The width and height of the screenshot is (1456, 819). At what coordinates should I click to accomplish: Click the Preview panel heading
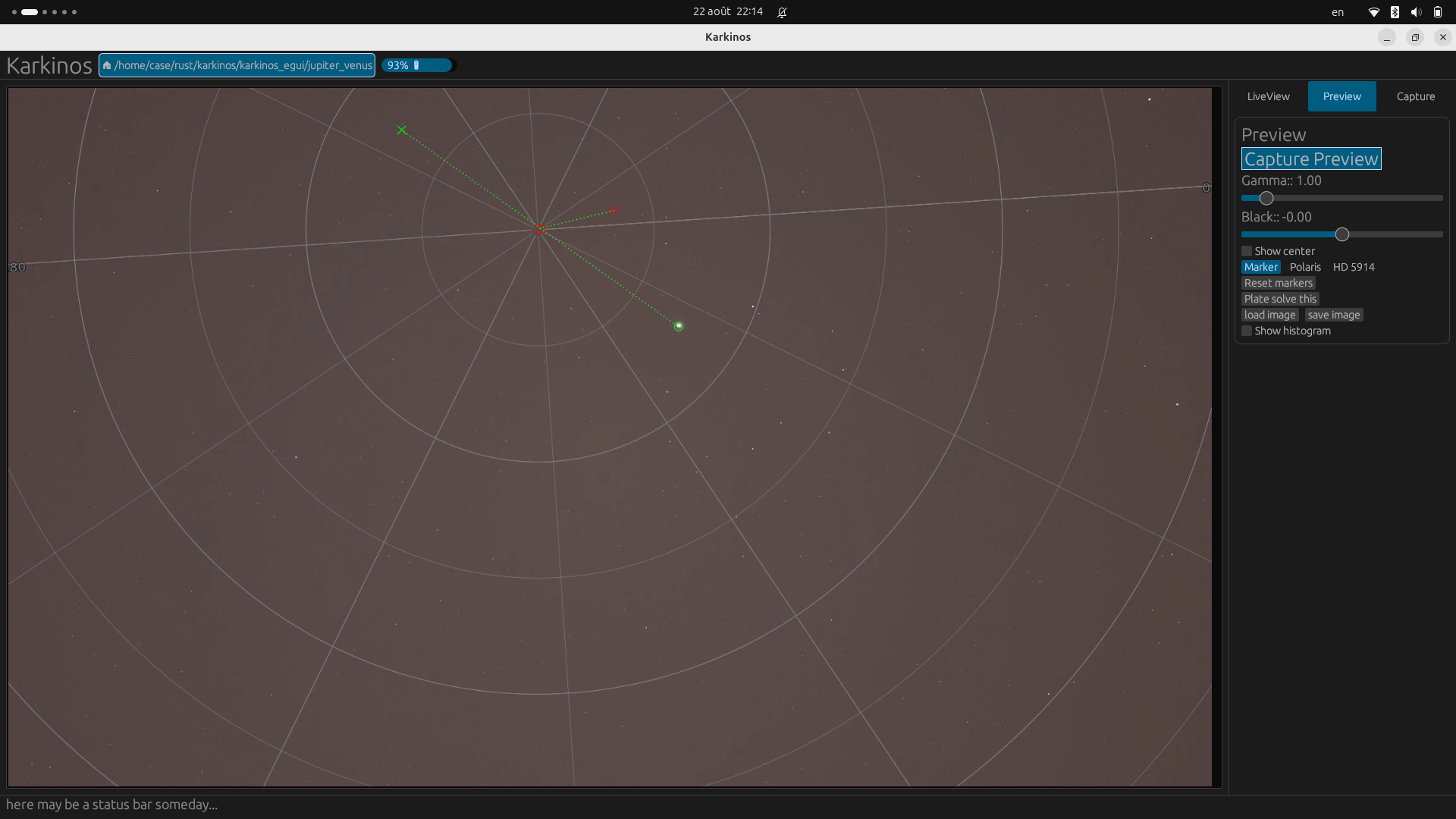[1273, 135]
